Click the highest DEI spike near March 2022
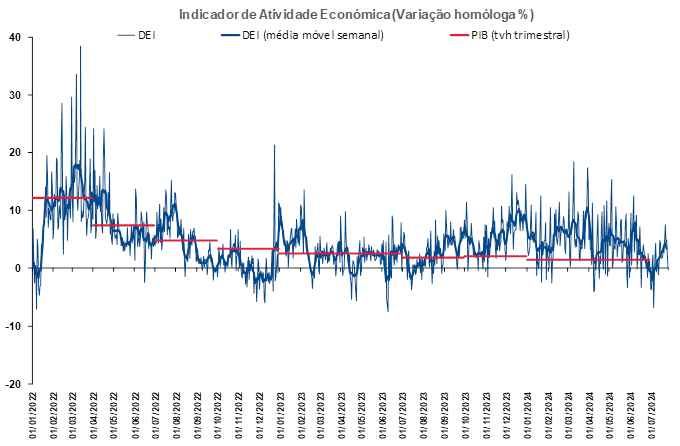The width and height of the screenshot is (680, 446). point(80,47)
